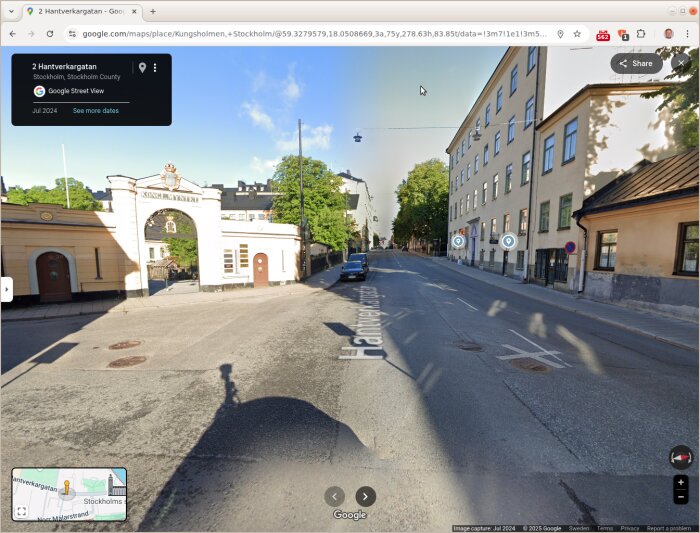Click the browser forward arrow
Screen dimensions: 700x533
(31, 34)
